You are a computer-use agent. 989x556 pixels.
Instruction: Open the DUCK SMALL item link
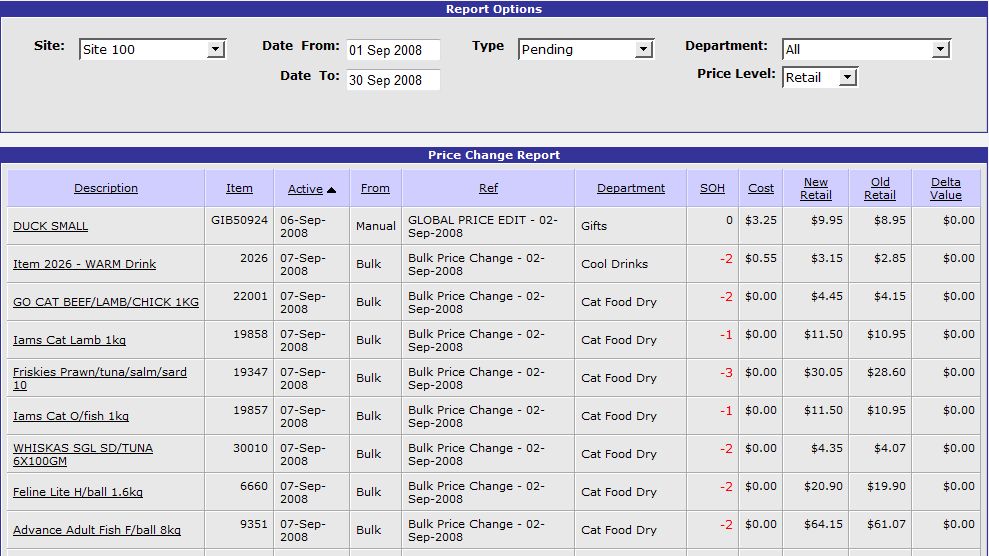click(50, 226)
